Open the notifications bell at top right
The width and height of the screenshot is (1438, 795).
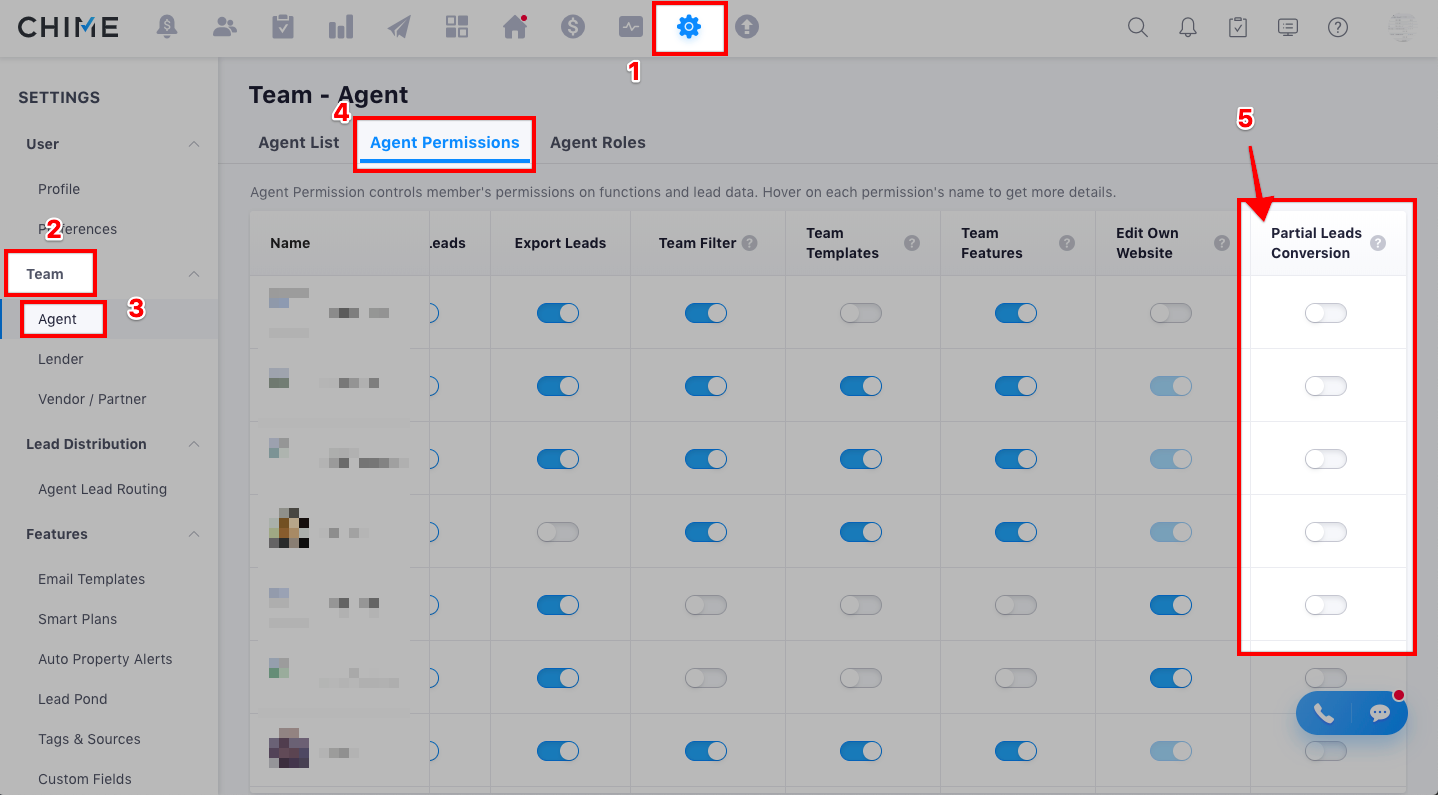[x=1188, y=27]
